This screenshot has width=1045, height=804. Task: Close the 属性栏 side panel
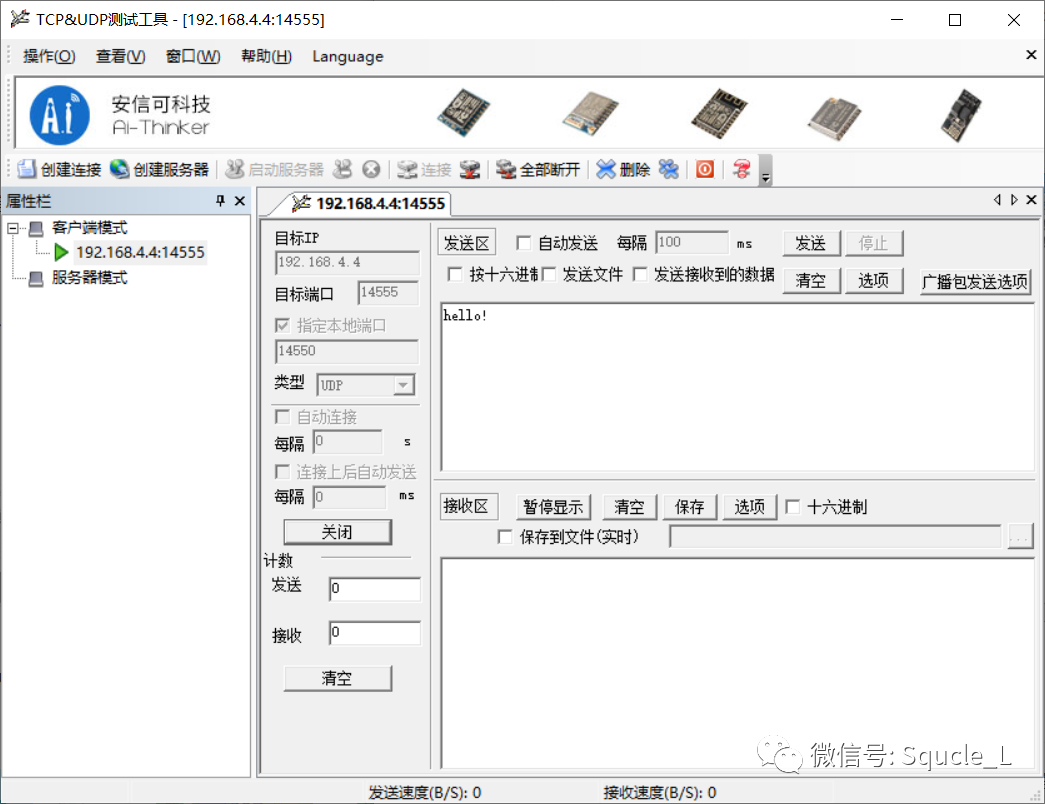click(x=240, y=201)
